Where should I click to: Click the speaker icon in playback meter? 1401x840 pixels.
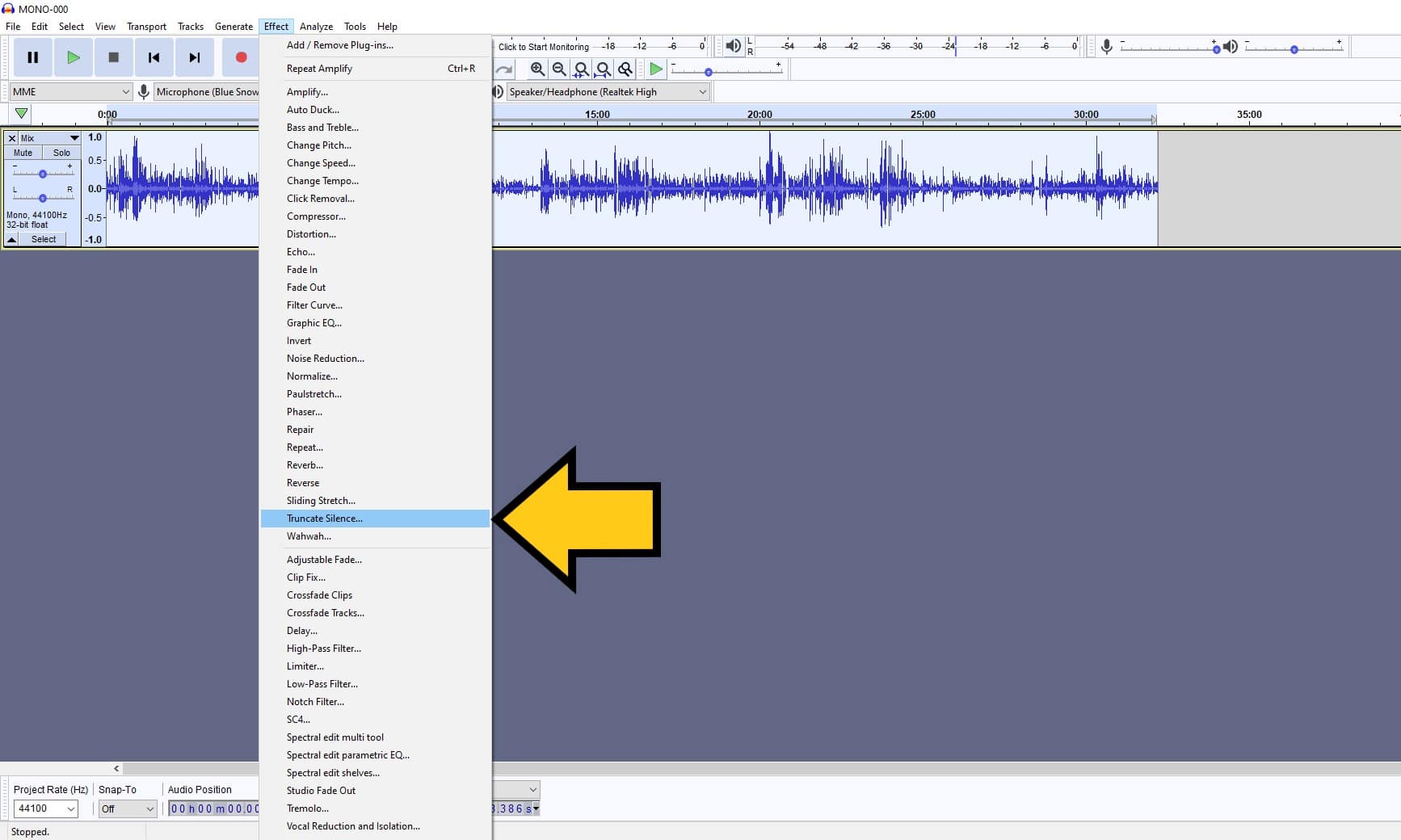[733, 46]
